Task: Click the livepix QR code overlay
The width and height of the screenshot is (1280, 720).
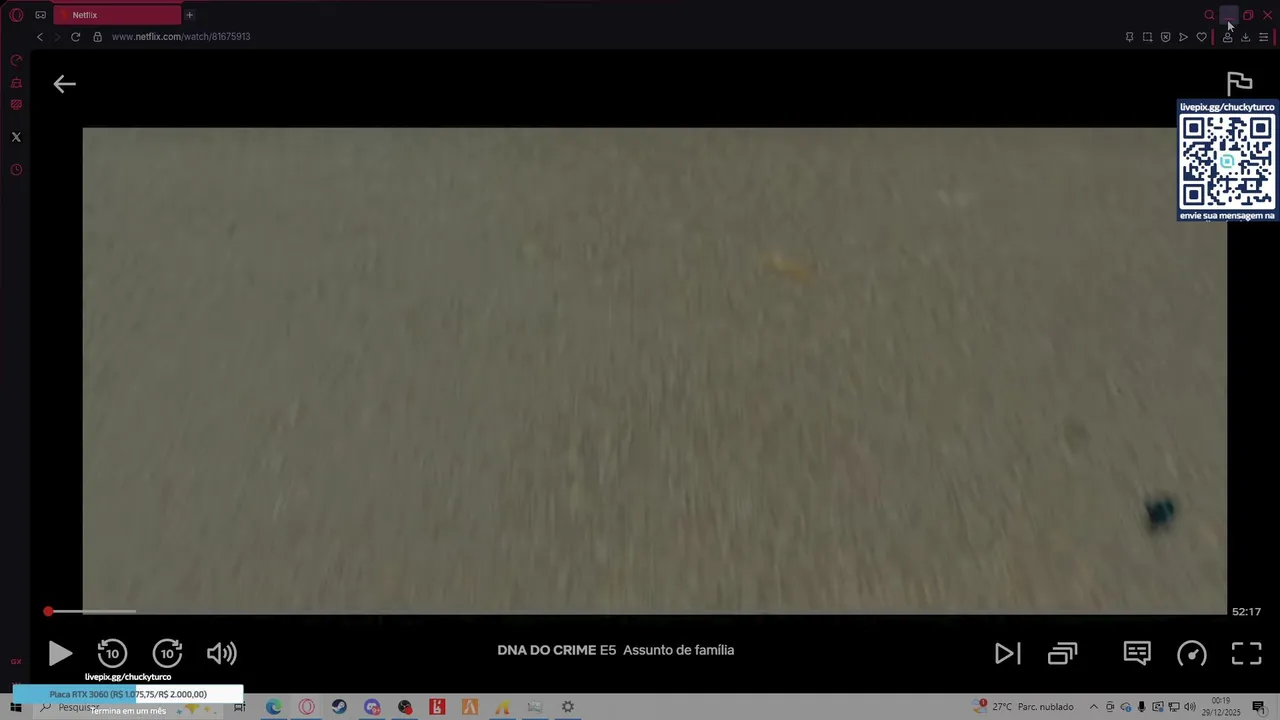Action: click(x=1227, y=162)
